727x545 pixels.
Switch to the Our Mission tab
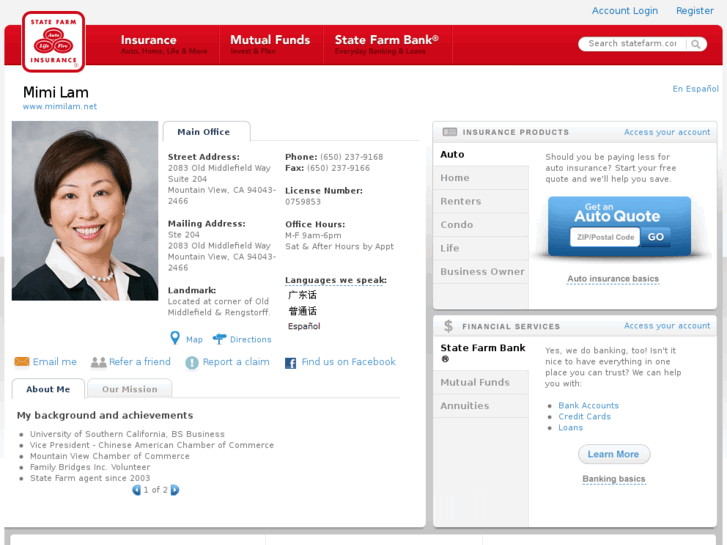click(130, 389)
